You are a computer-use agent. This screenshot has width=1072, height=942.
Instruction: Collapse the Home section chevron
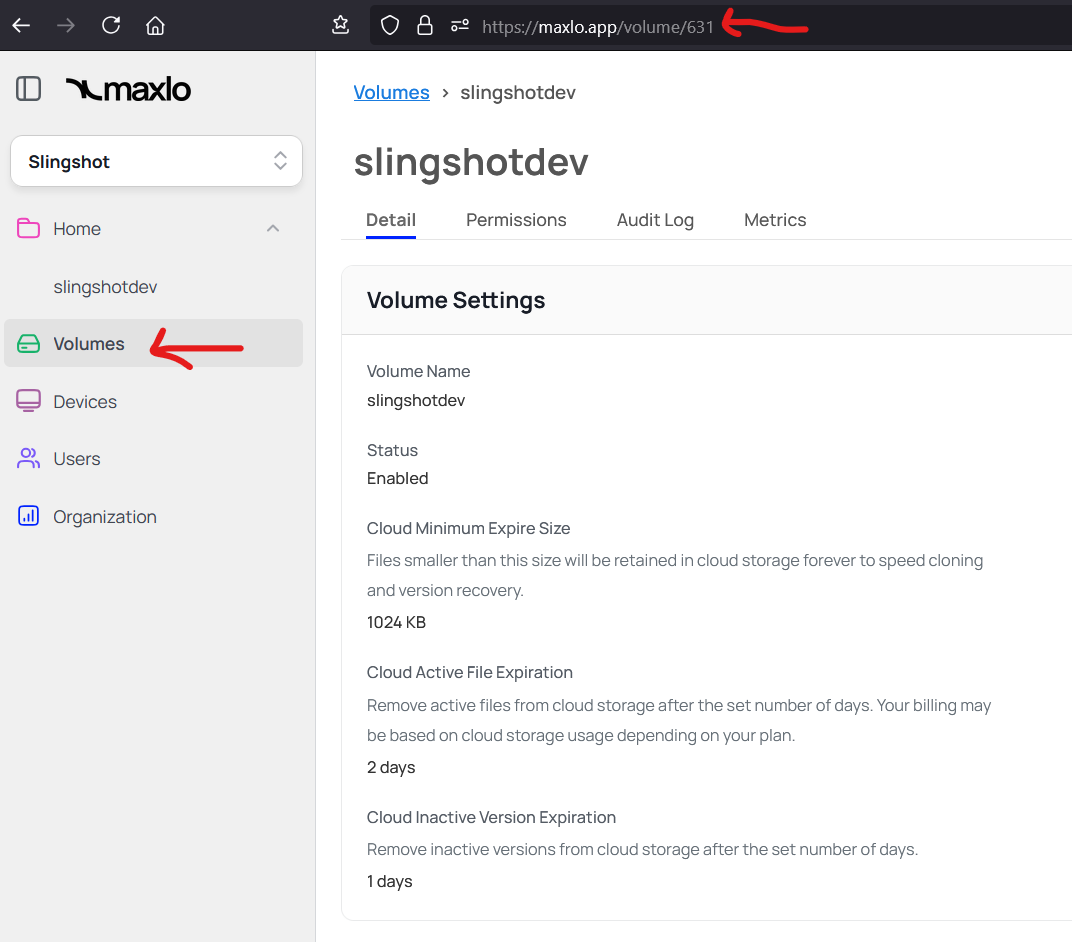(273, 229)
